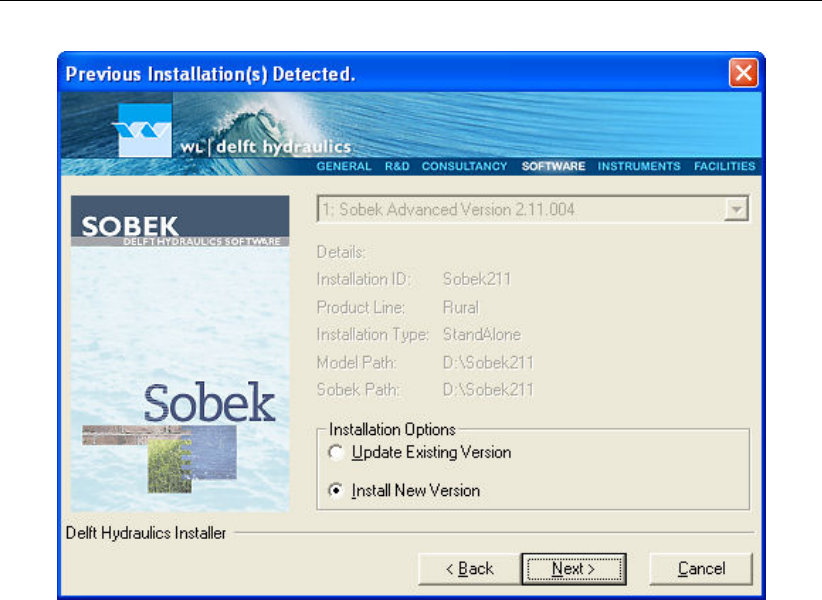The image size is (822, 600).
Task: Cancel the installation
Action: tap(701, 569)
